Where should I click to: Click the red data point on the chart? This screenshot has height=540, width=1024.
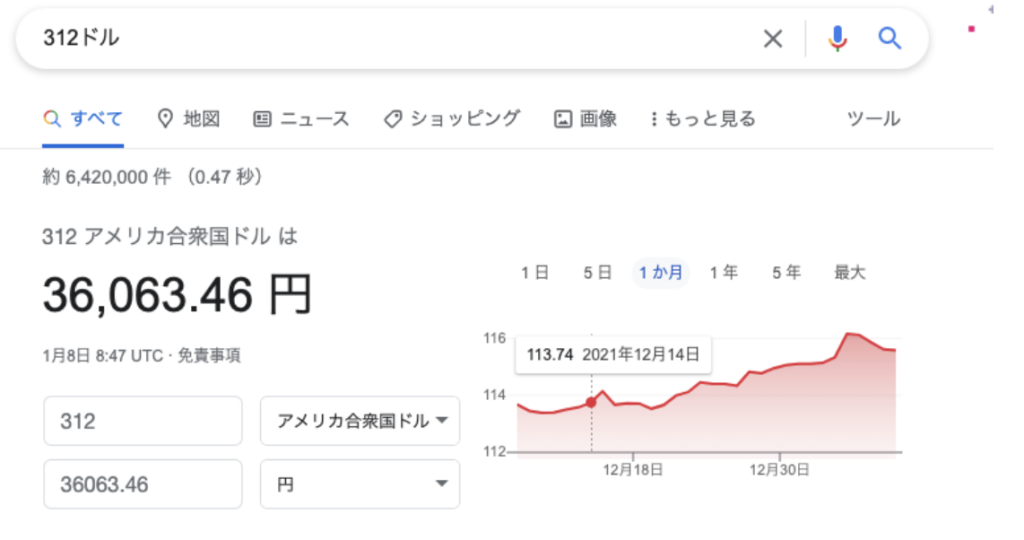591,402
